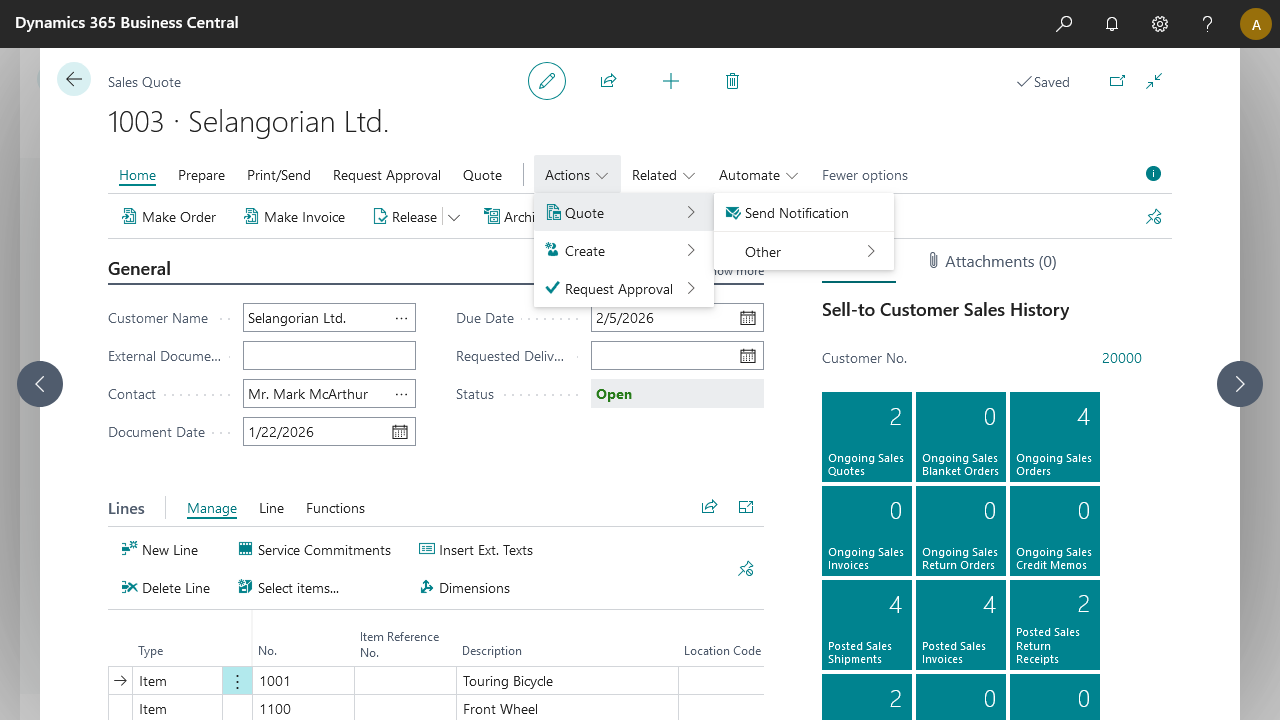Viewport: 1280px width, 720px height.
Task: Go back with the back arrow
Action: (74, 79)
